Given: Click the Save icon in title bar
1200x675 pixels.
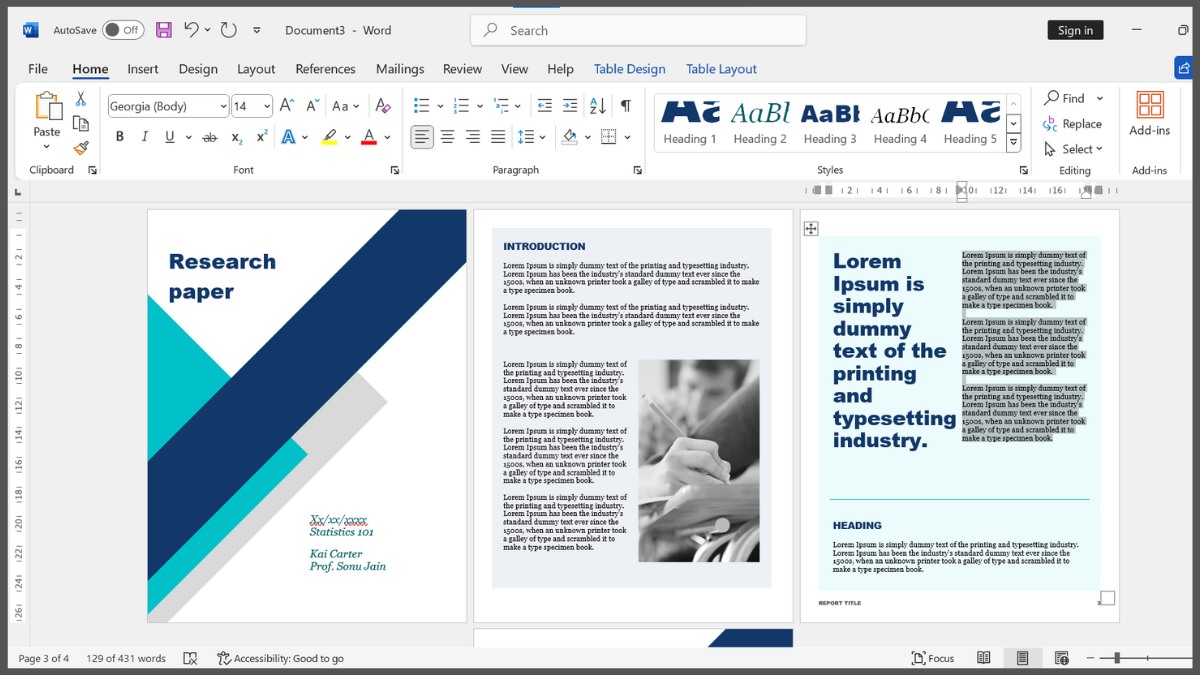Looking at the screenshot, I should click(x=164, y=30).
